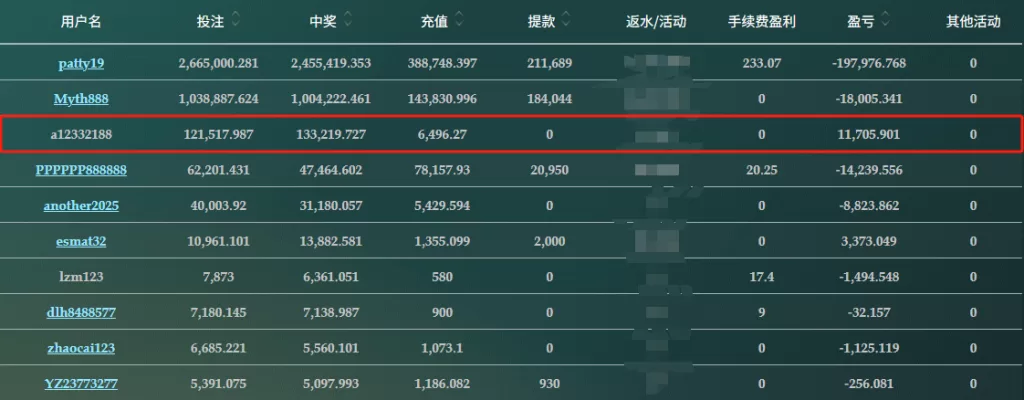Sort by the 中奖 column arrows

click(x=348, y=21)
